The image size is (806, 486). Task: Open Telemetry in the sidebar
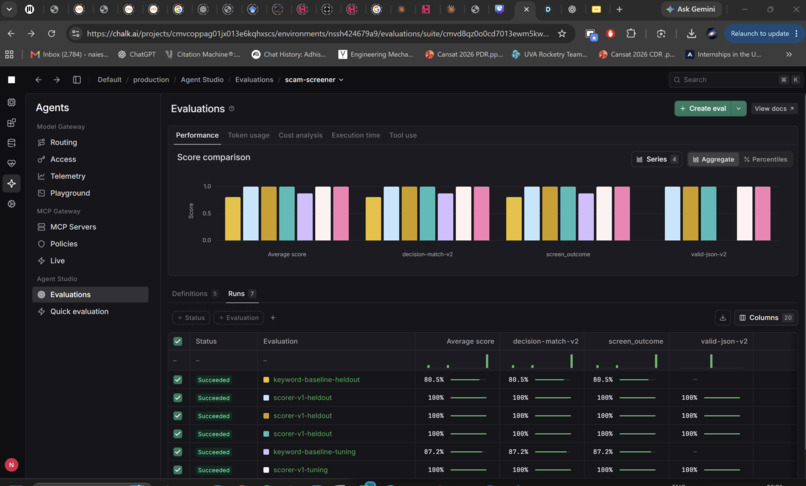(x=67, y=176)
